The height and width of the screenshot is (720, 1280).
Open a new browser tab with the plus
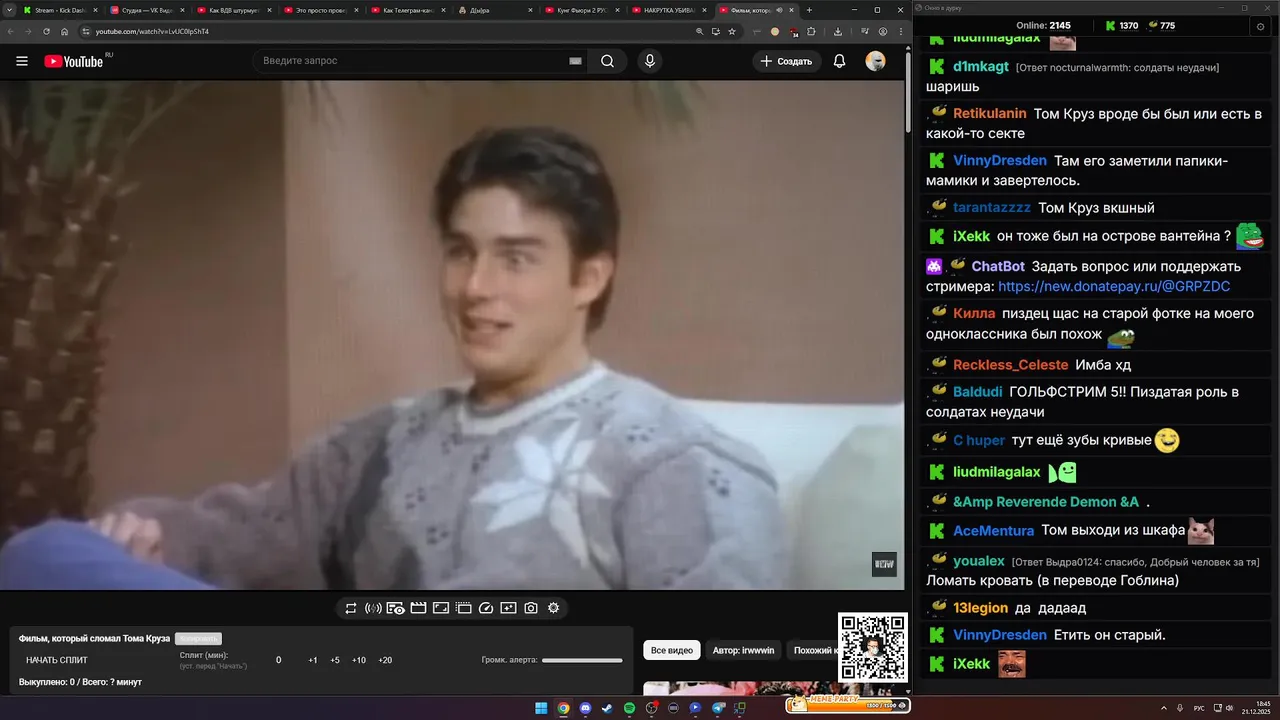click(x=809, y=10)
